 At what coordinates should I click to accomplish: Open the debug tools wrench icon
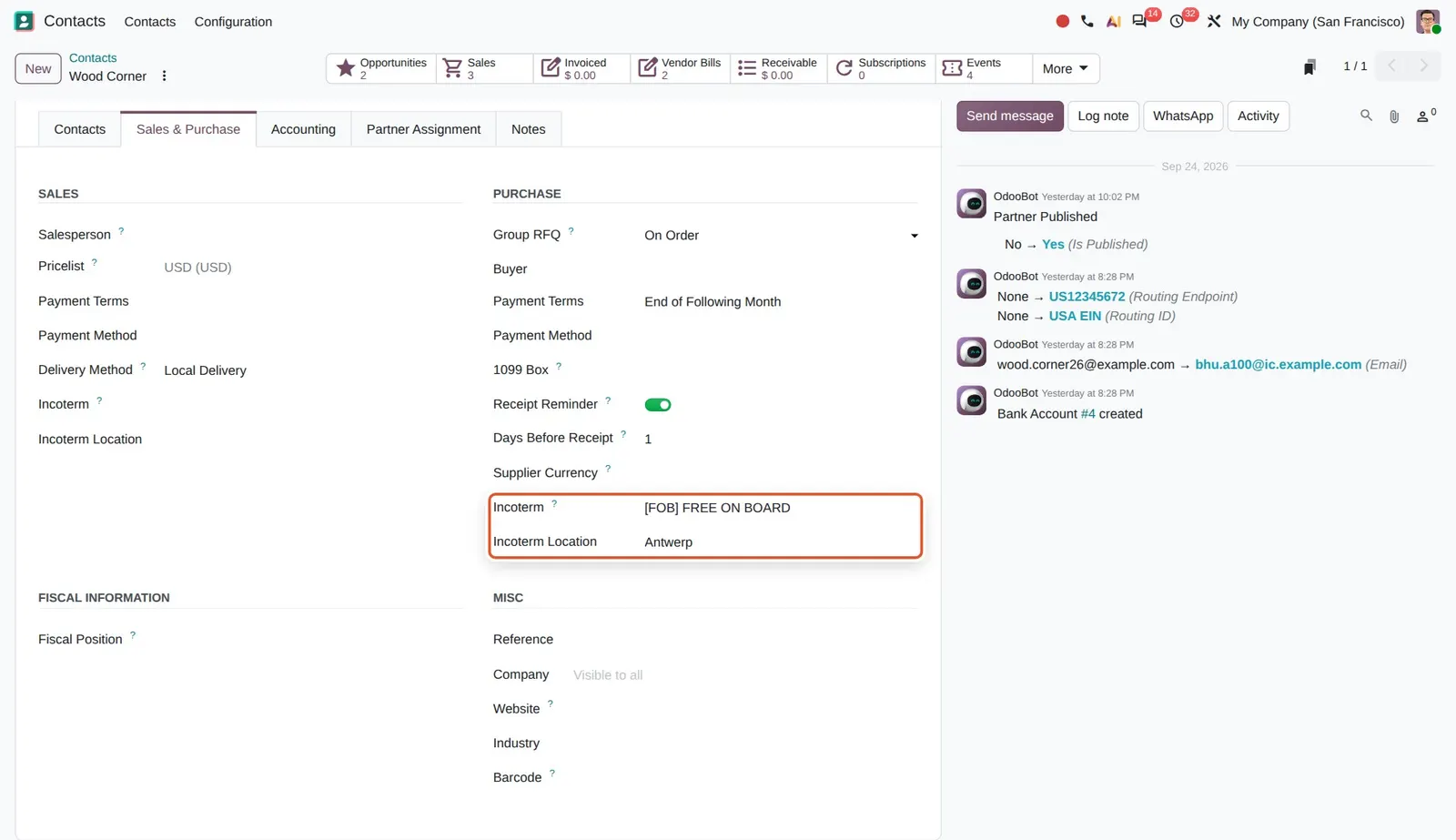click(x=1214, y=21)
